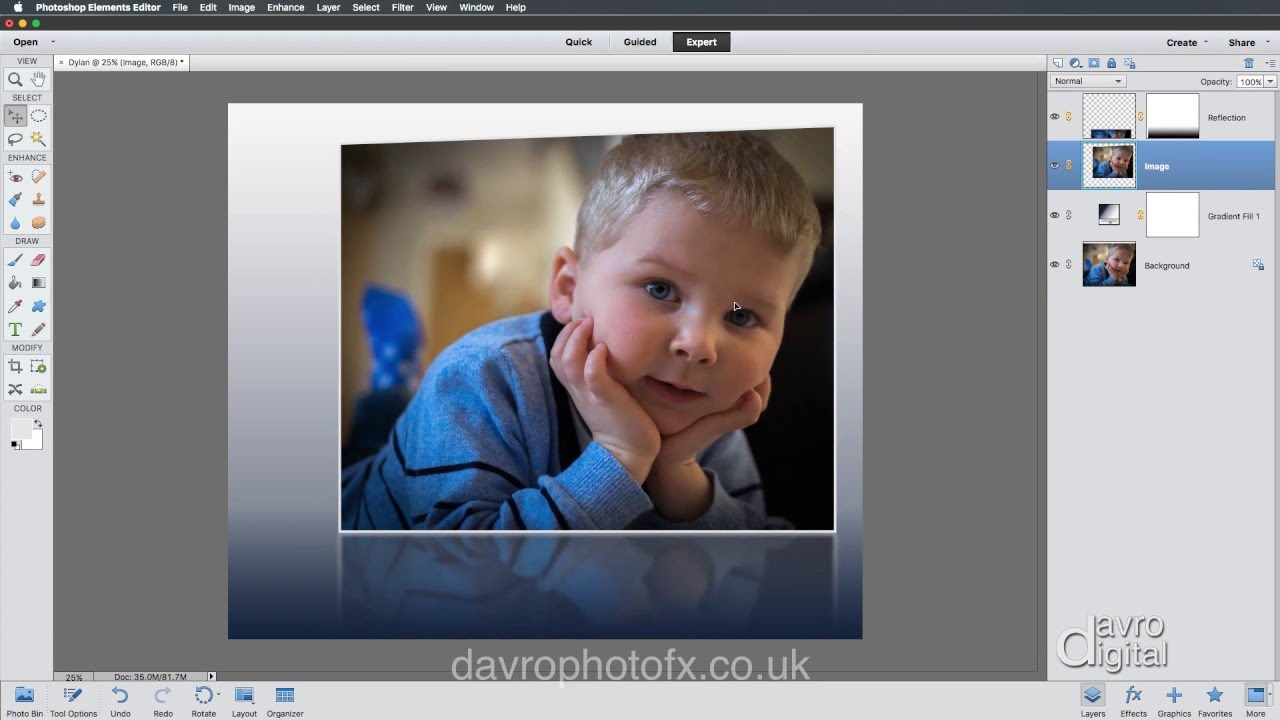Select the Paint Bucket tool
The width and height of the screenshot is (1280, 720).
[15, 283]
